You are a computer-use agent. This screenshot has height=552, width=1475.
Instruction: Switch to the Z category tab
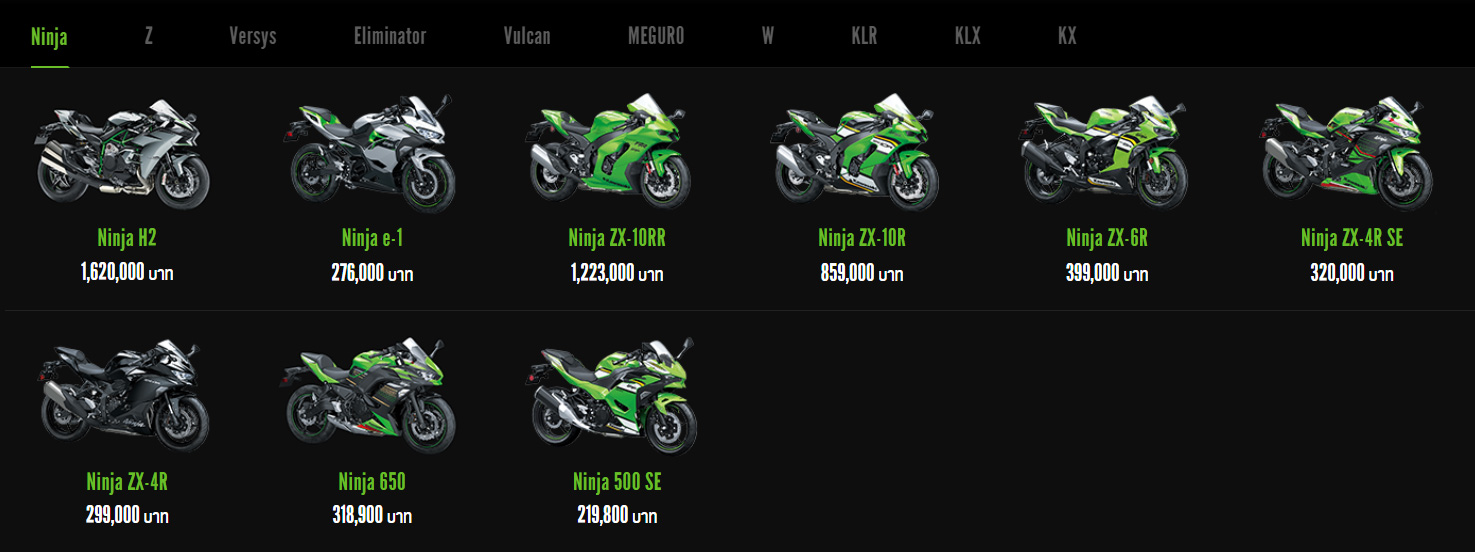pyautogui.click(x=149, y=37)
